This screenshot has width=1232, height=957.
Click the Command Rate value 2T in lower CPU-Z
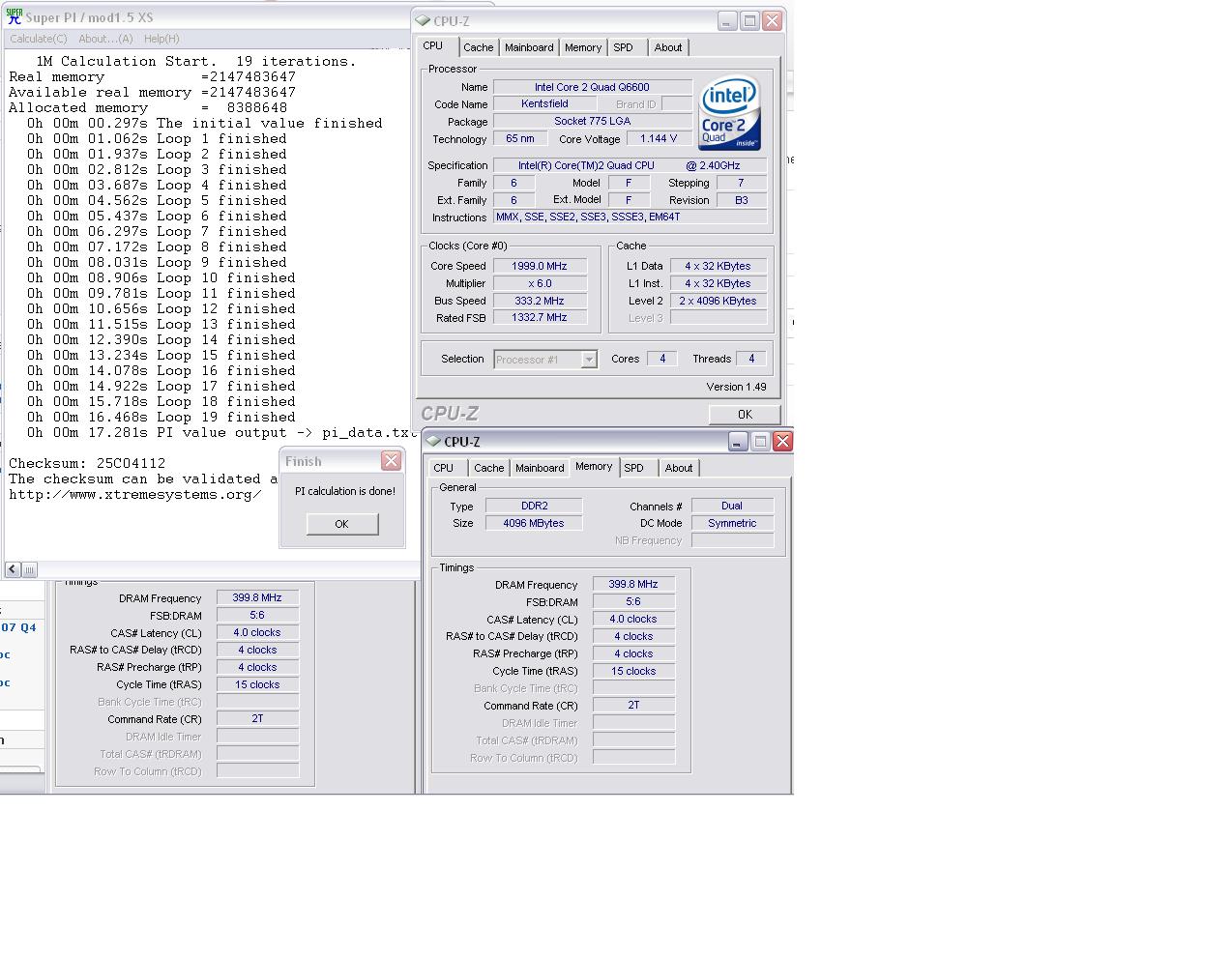pos(633,705)
